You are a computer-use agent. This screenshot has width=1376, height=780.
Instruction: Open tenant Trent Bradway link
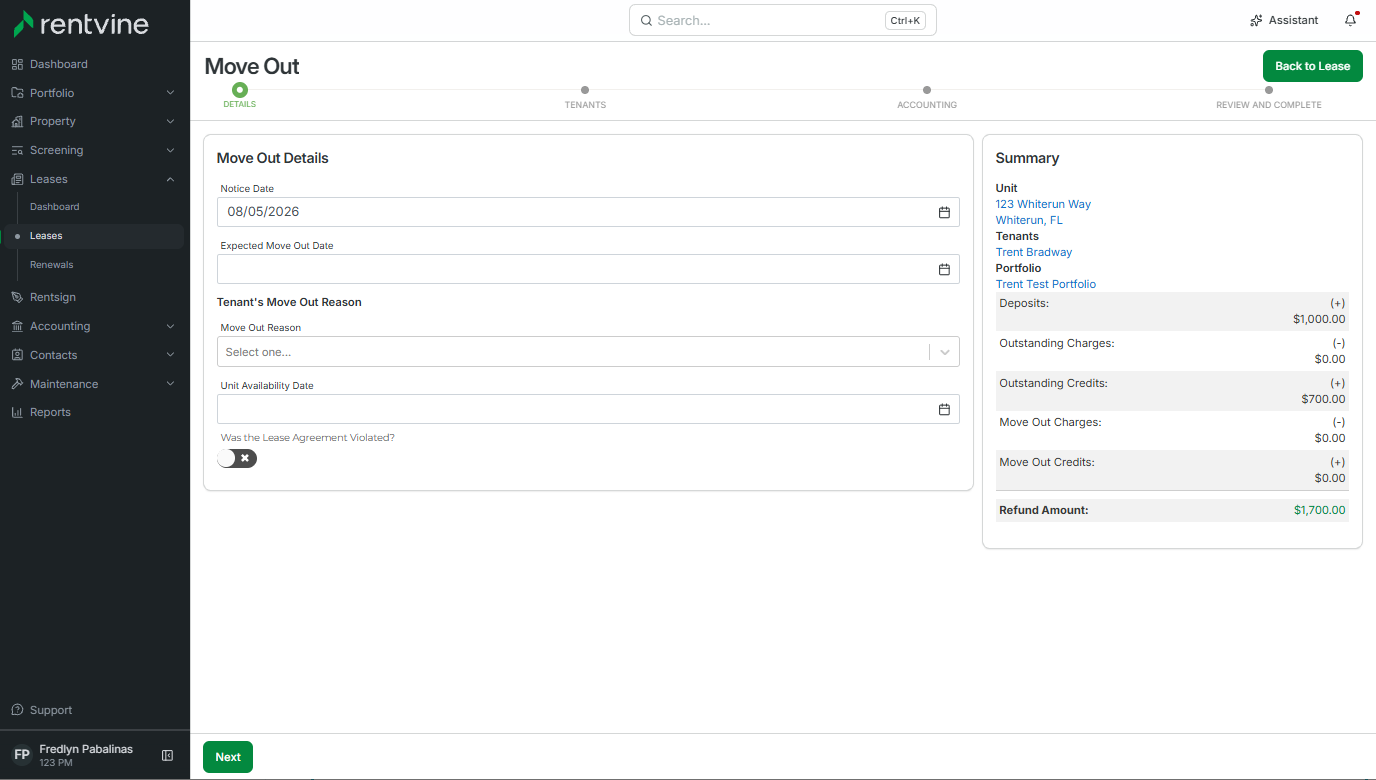(1034, 252)
